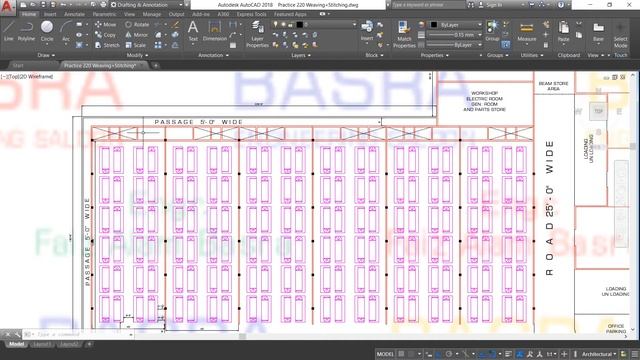Click the black layer color swatch
640x360 pixels.
point(299,24)
